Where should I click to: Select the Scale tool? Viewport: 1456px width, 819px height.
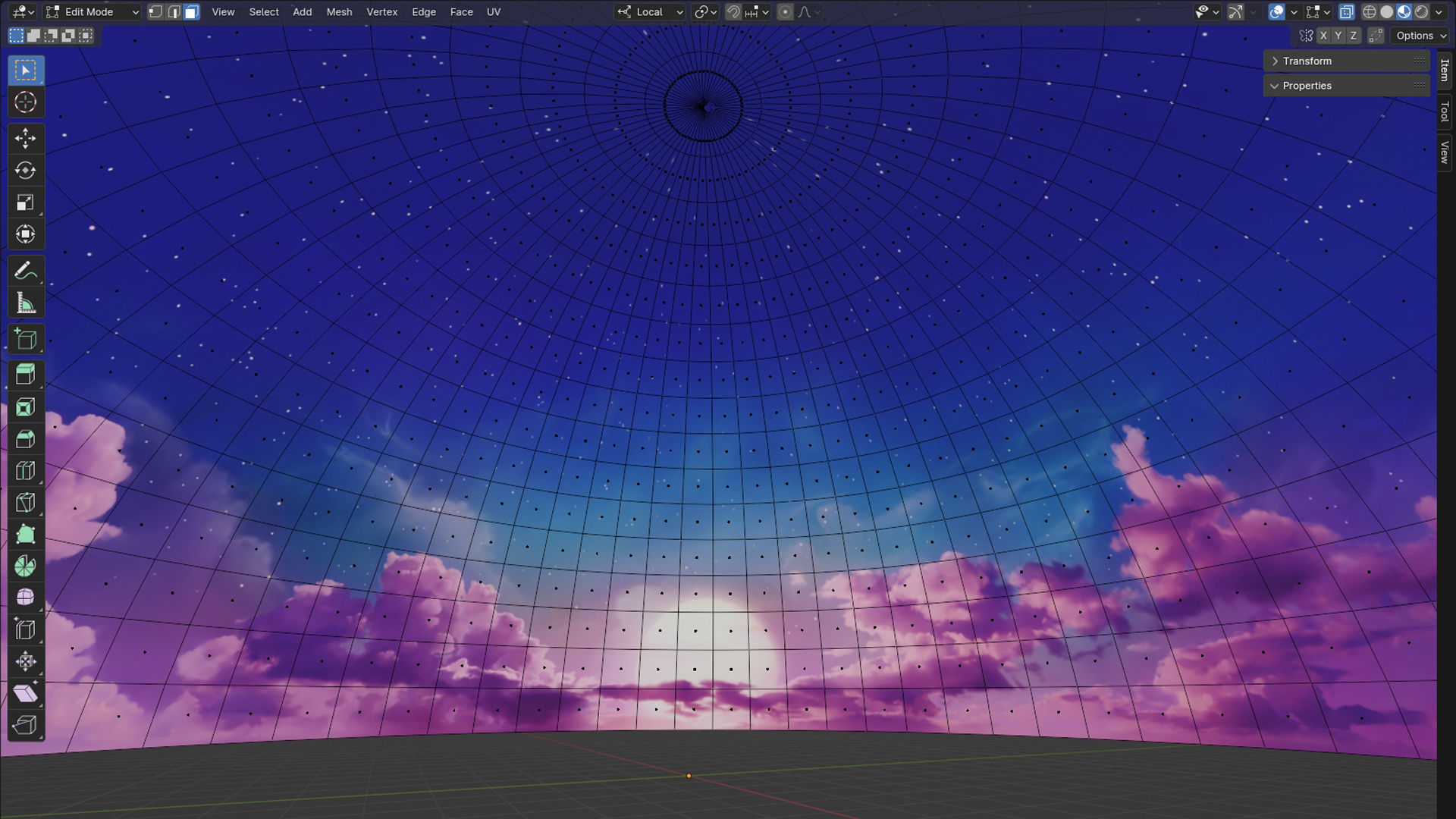26,202
